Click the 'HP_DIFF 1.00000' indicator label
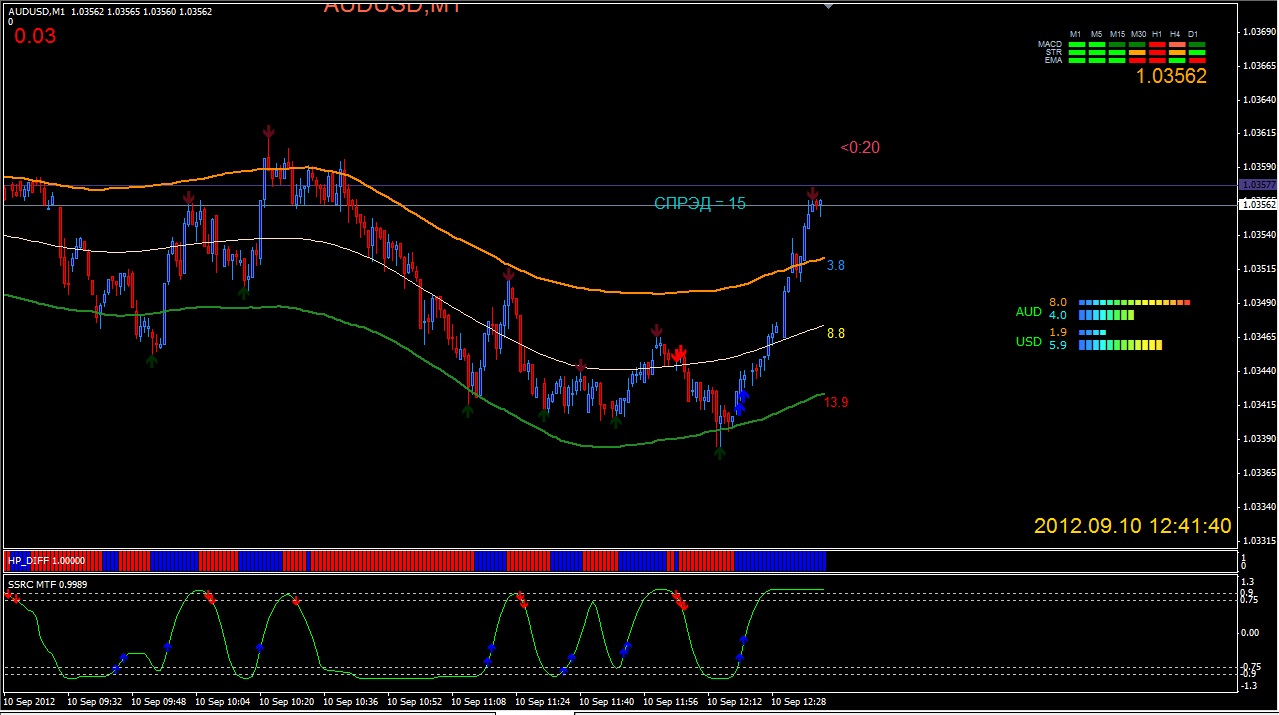1279x715 pixels. tap(46, 561)
